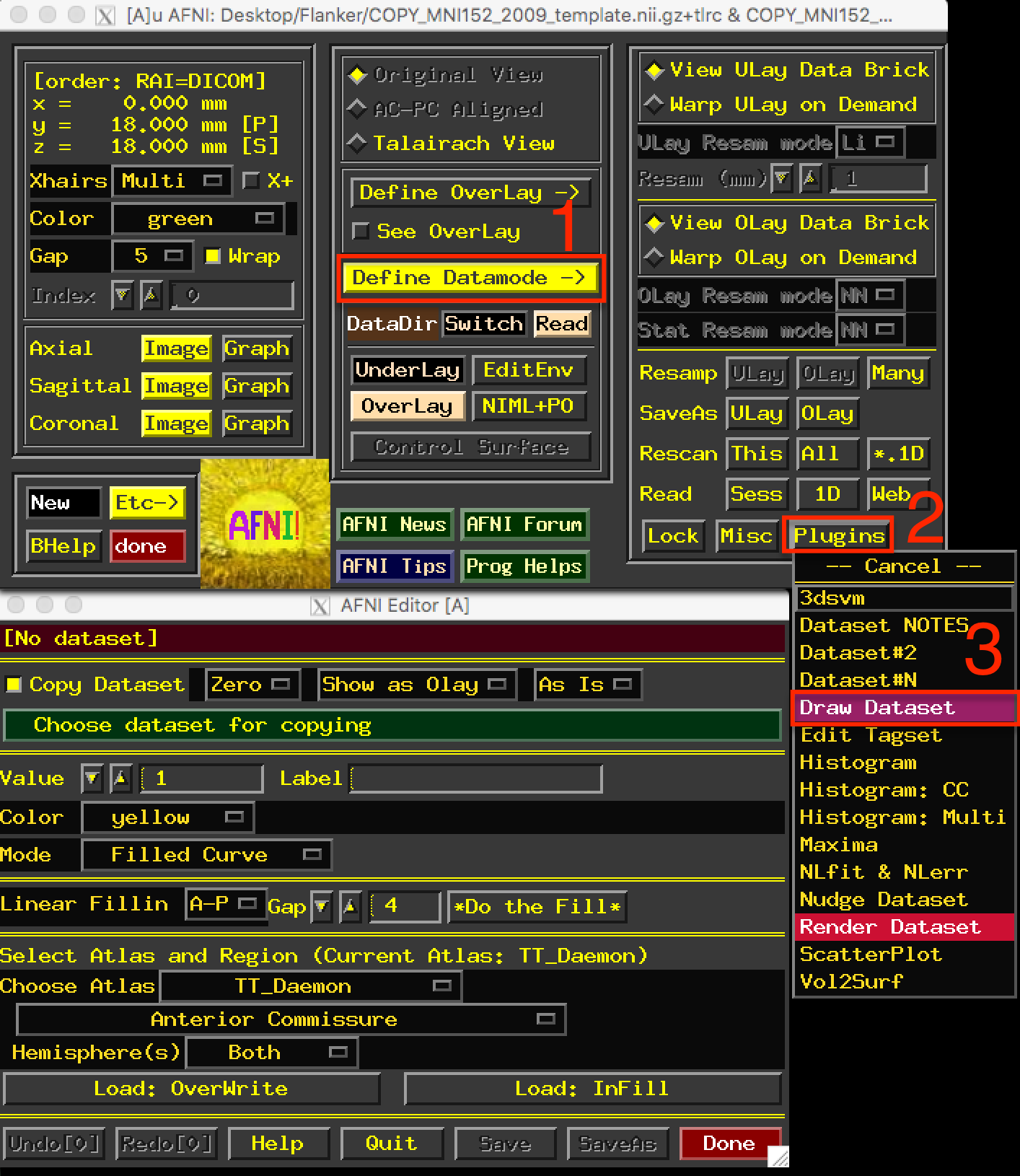Image resolution: width=1020 pixels, height=1176 pixels.
Task: Toggle the X+ crosshair checkbox
Action: pos(251,180)
